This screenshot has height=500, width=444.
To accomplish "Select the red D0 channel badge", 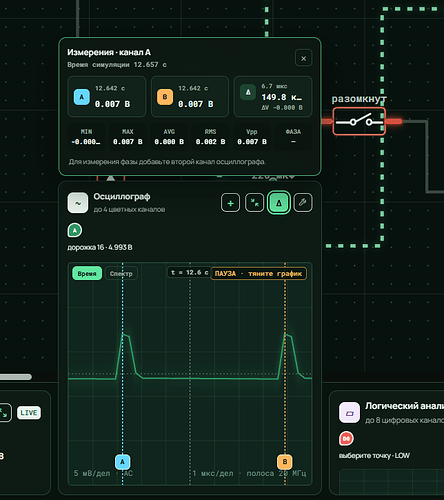I will tap(346, 438).
